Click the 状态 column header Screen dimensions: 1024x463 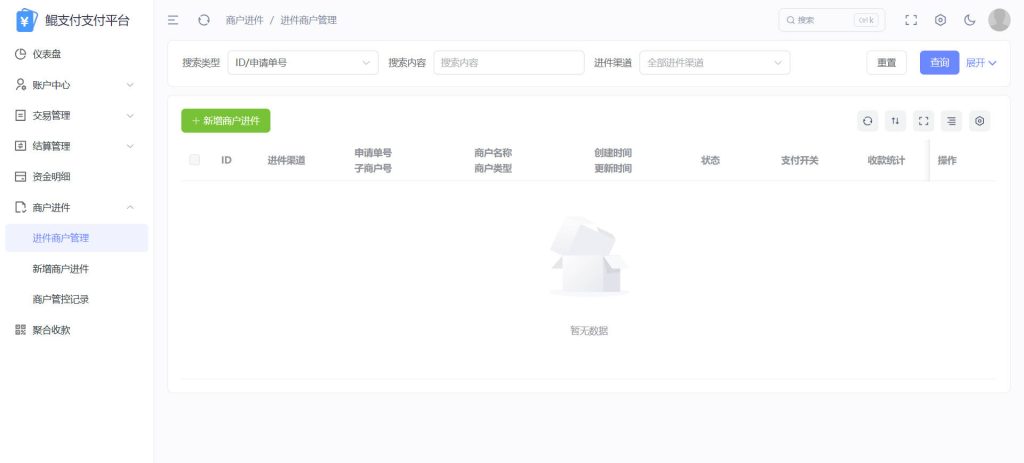[711, 160]
